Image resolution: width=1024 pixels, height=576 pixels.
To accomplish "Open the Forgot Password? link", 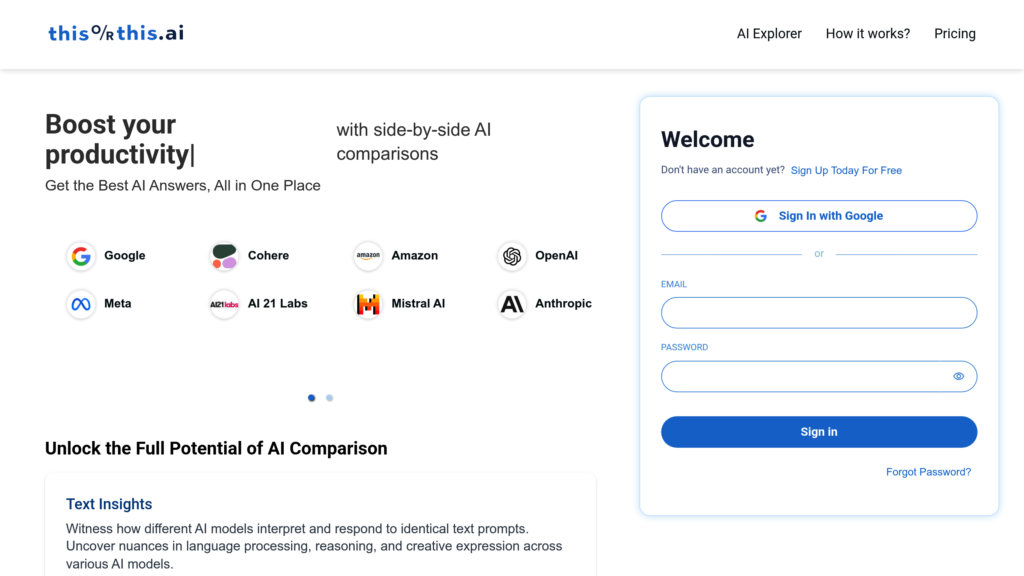I will tap(928, 472).
